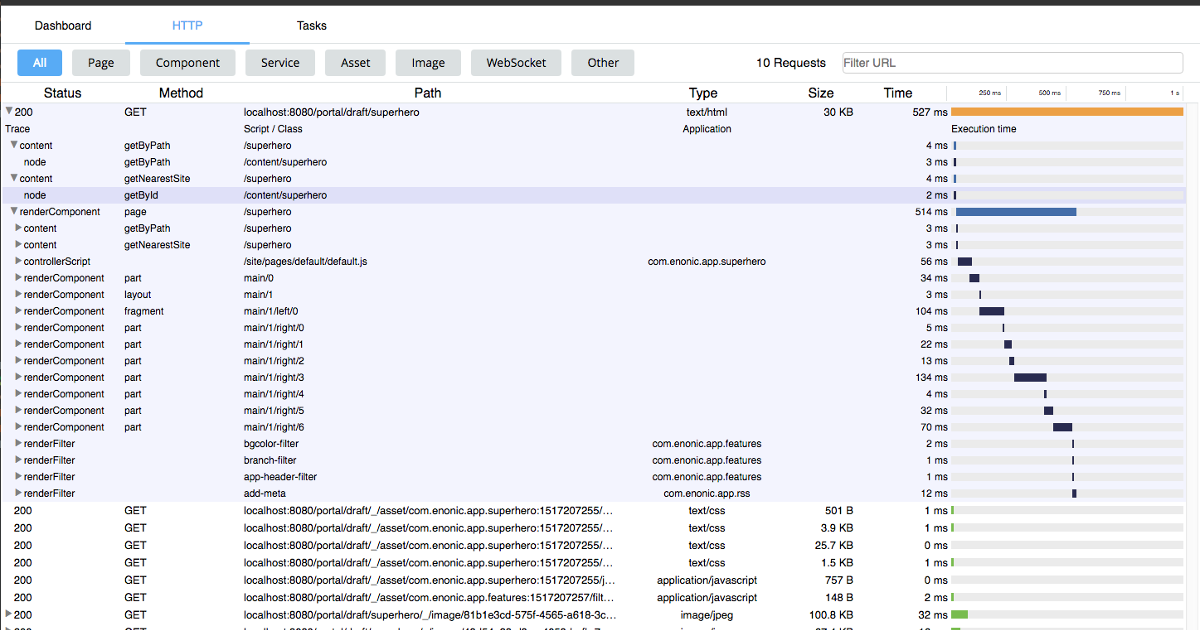Sort by the Type column header
The image size is (1200, 630).
(703, 93)
